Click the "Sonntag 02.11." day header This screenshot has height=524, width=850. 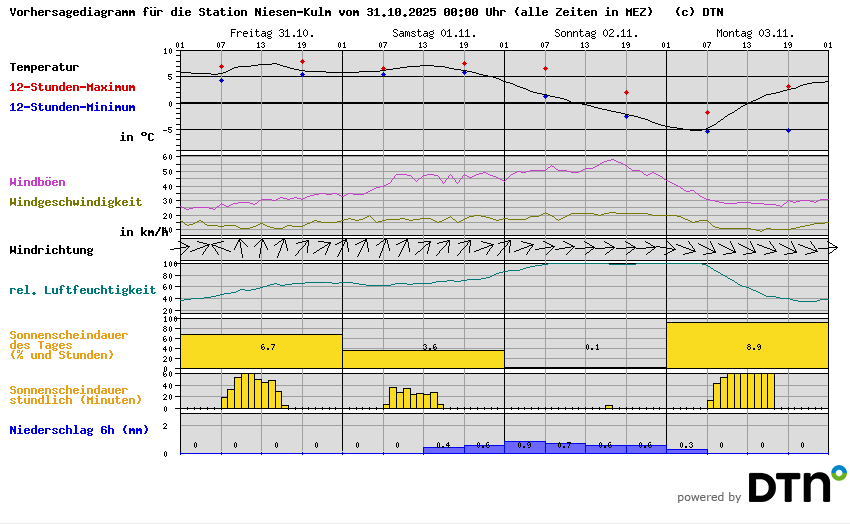(596, 33)
